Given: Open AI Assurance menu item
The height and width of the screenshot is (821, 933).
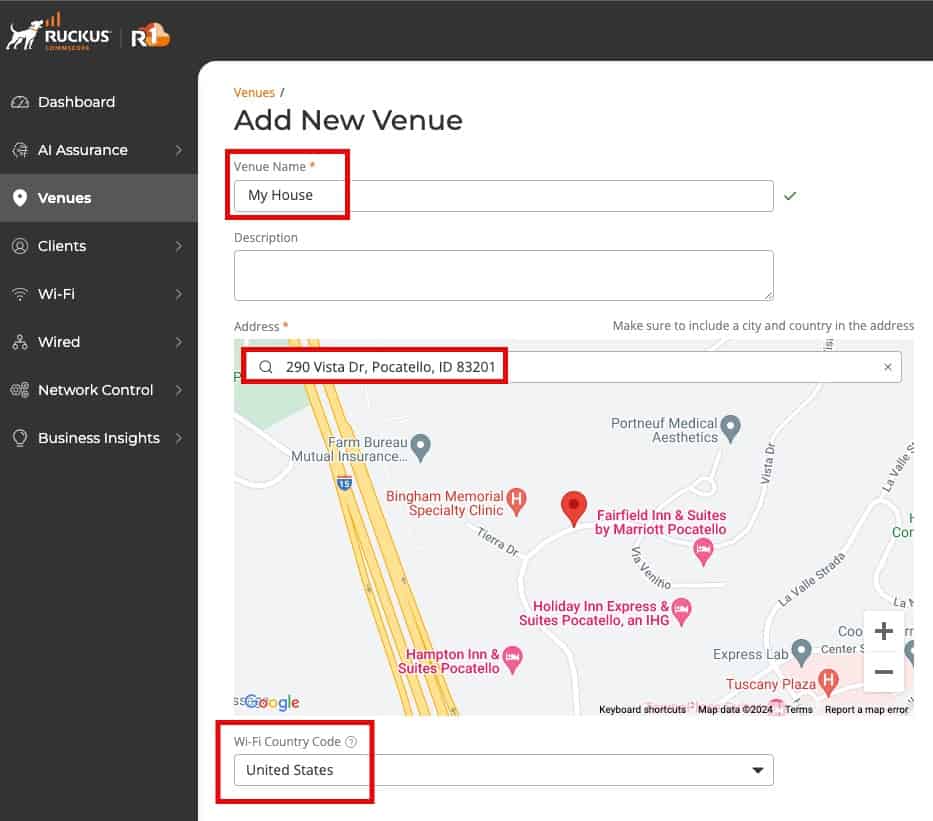Looking at the screenshot, I should click(x=98, y=150).
